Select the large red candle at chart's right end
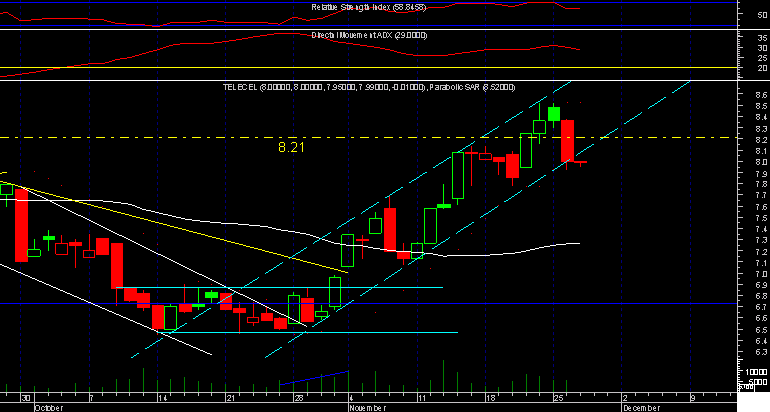770x412 pixels. click(568, 141)
